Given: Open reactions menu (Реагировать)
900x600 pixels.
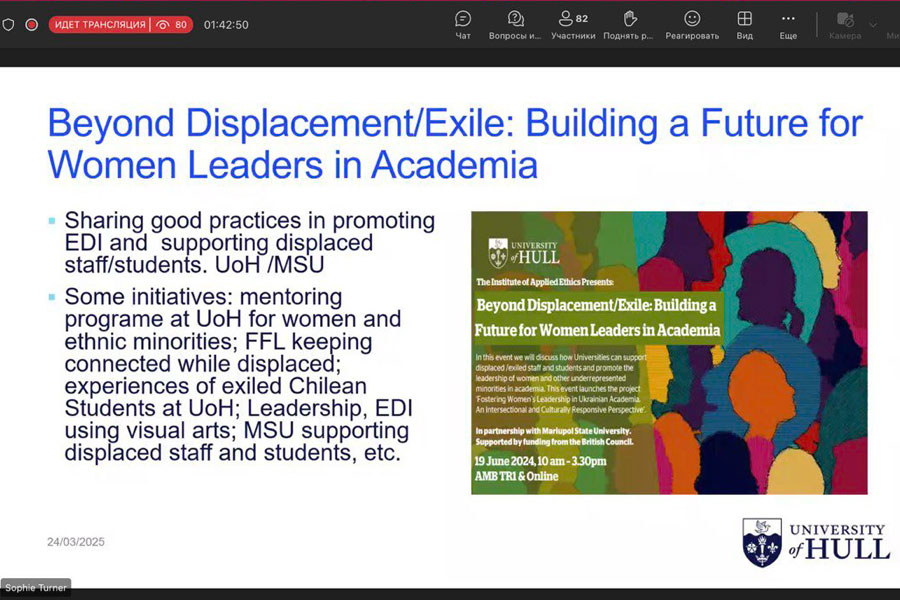Looking at the screenshot, I should point(692,24).
